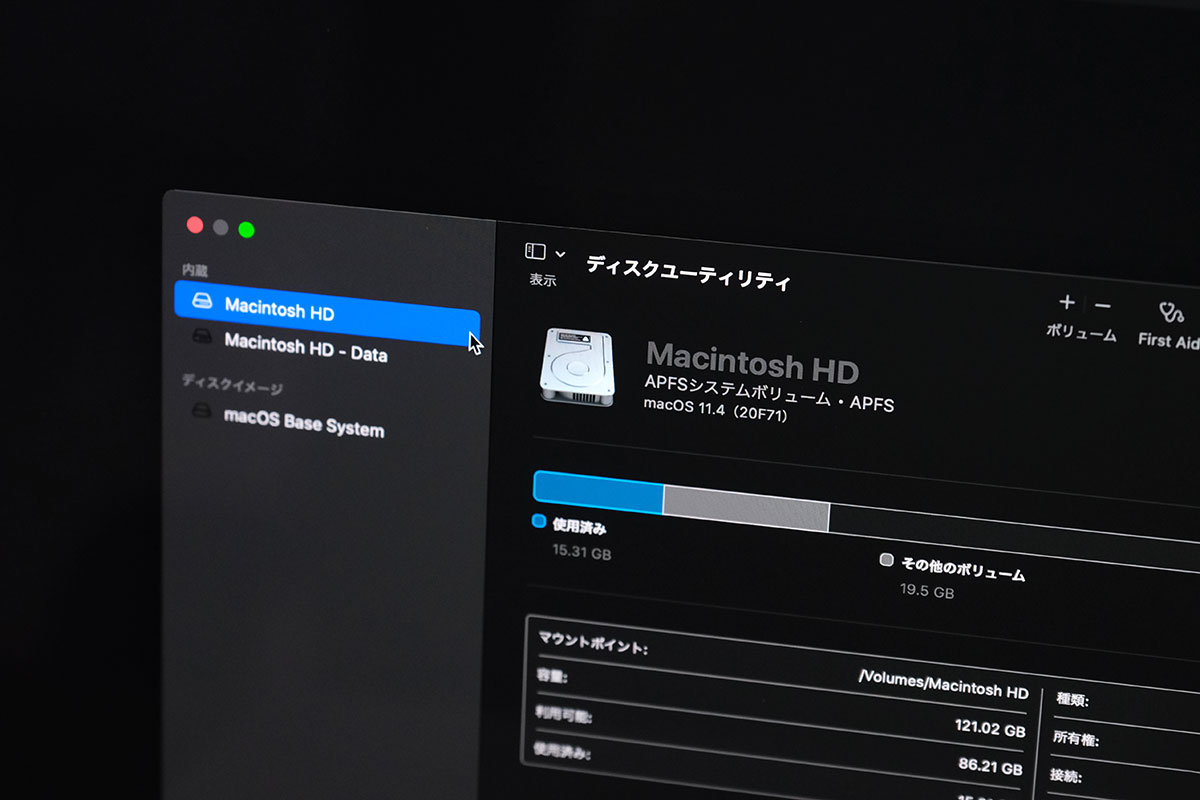The height and width of the screenshot is (800, 1200).
Task: Click the large hard disk icon
Action: (577, 367)
